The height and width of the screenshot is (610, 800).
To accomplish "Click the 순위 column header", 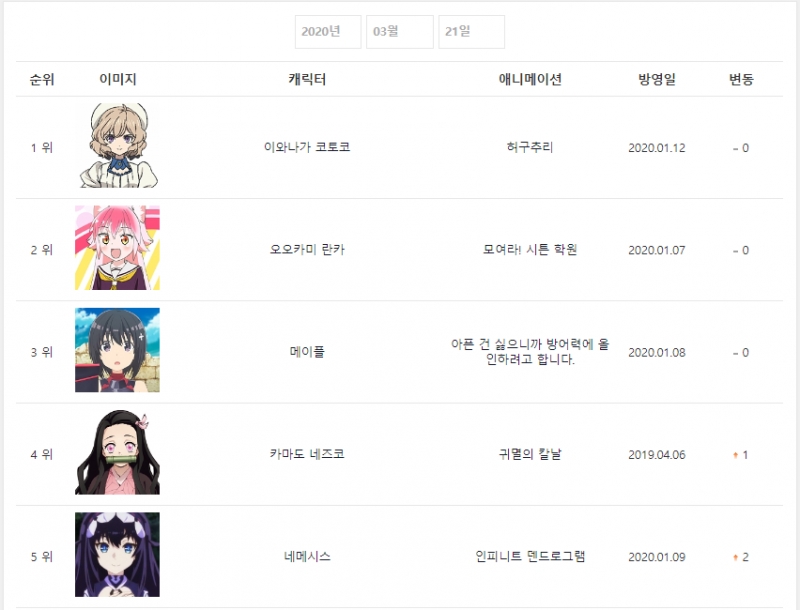I will click(42, 79).
